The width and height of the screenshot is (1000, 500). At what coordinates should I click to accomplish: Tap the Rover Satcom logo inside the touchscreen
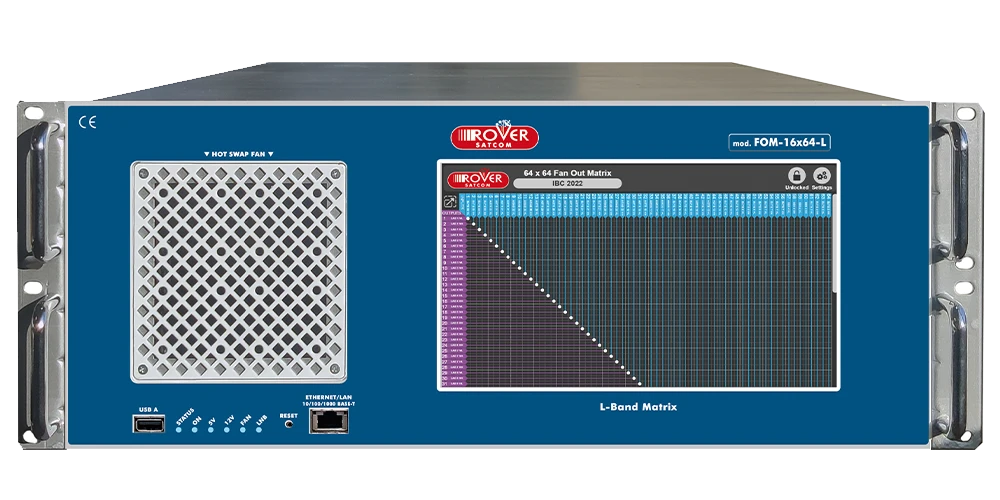tap(478, 179)
